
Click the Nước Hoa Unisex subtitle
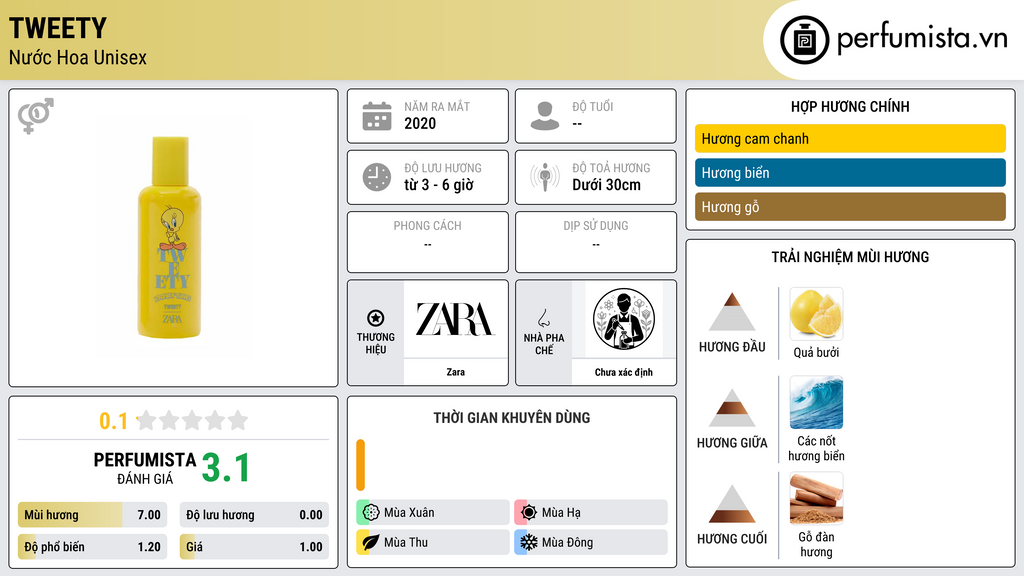point(78,57)
